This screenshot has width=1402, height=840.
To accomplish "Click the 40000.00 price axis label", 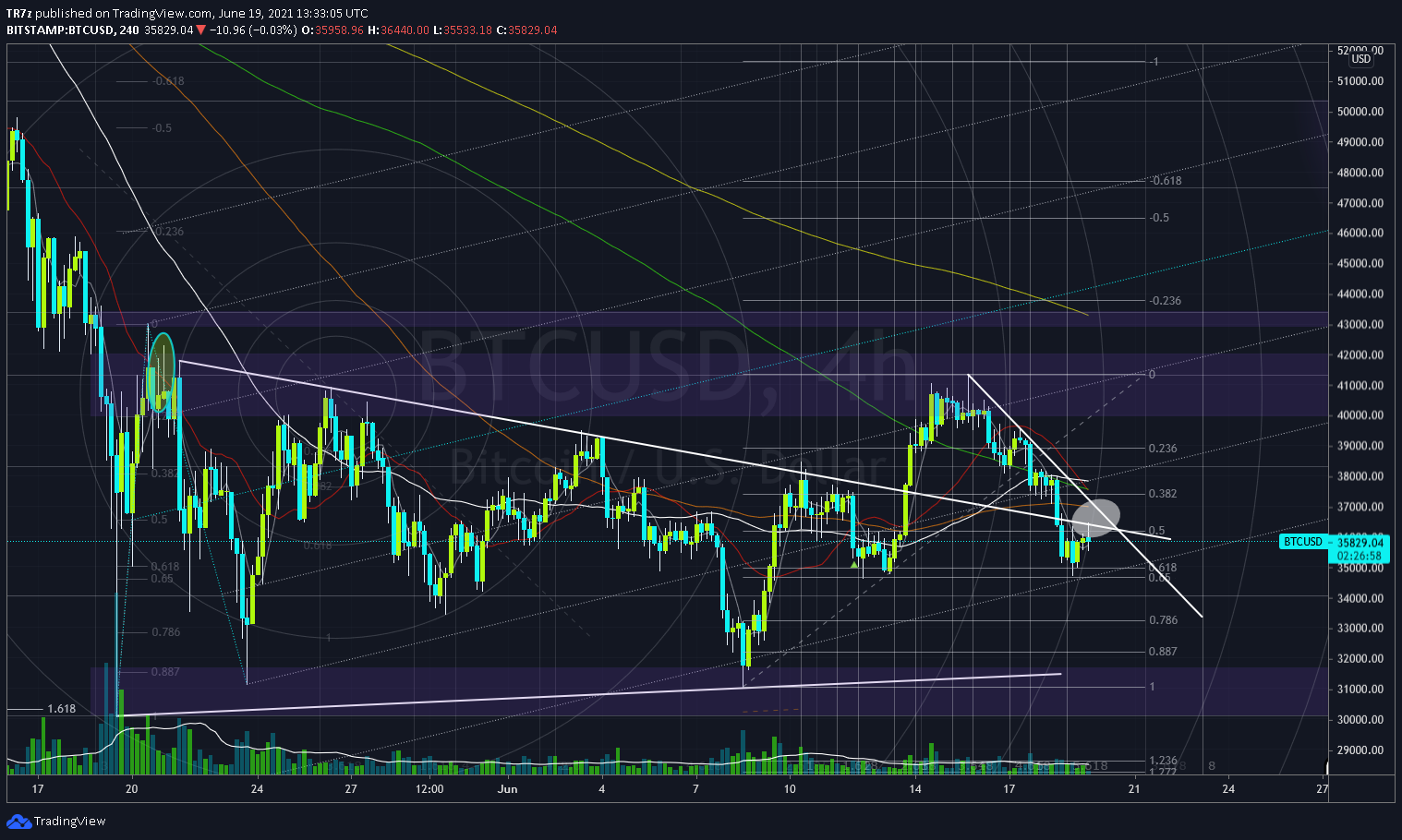I will click(1360, 415).
